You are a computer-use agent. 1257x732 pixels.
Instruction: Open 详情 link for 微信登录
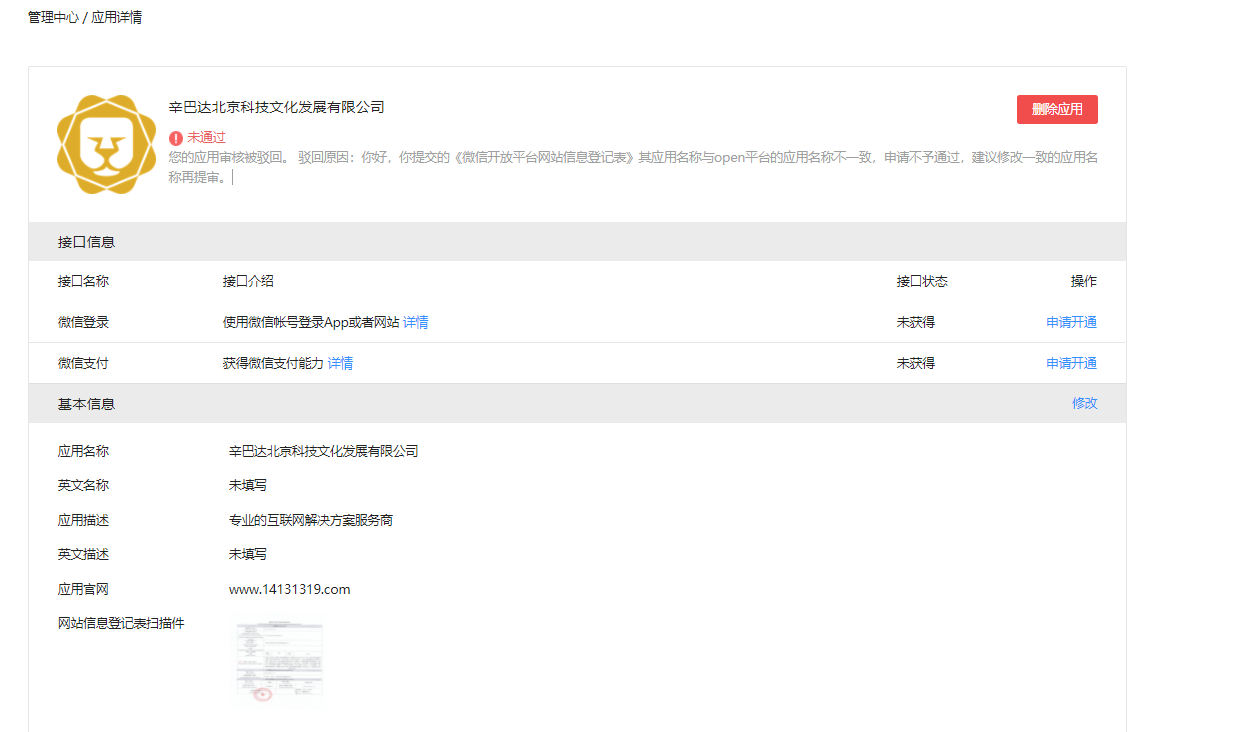coord(416,322)
